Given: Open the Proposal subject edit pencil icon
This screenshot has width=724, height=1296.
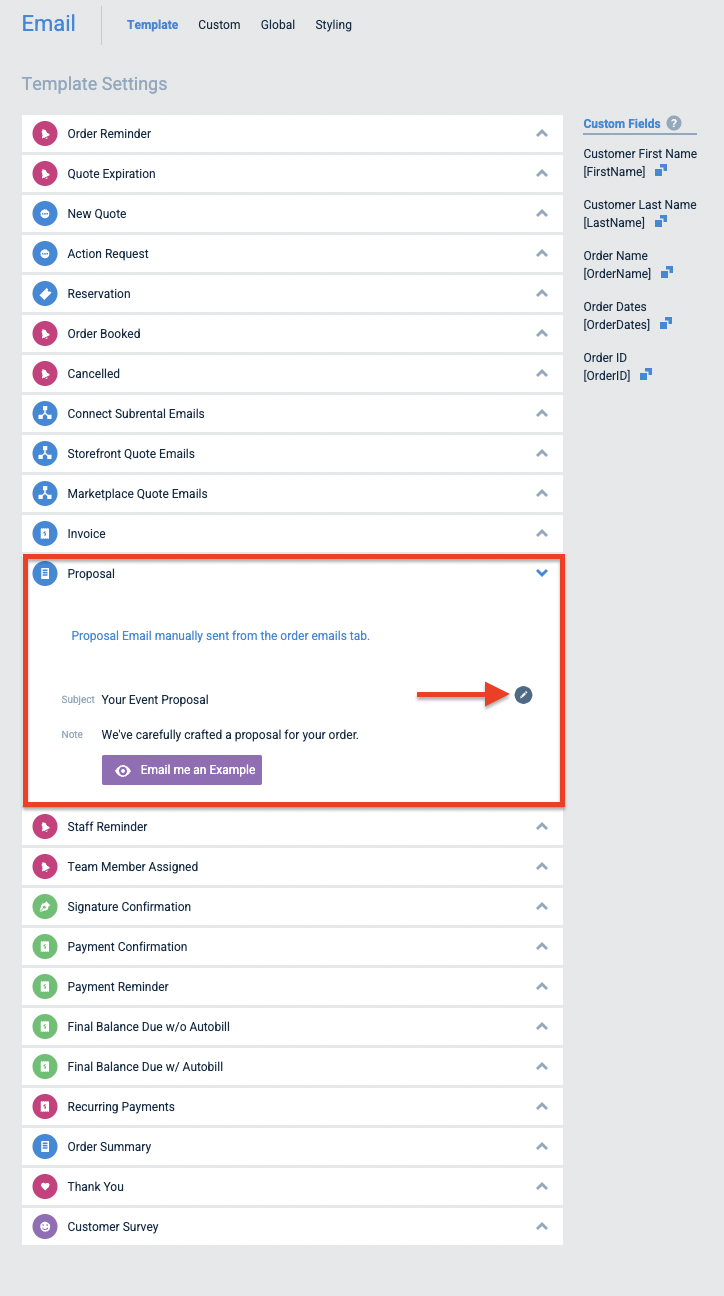Looking at the screenshot, I should [523, 695].
